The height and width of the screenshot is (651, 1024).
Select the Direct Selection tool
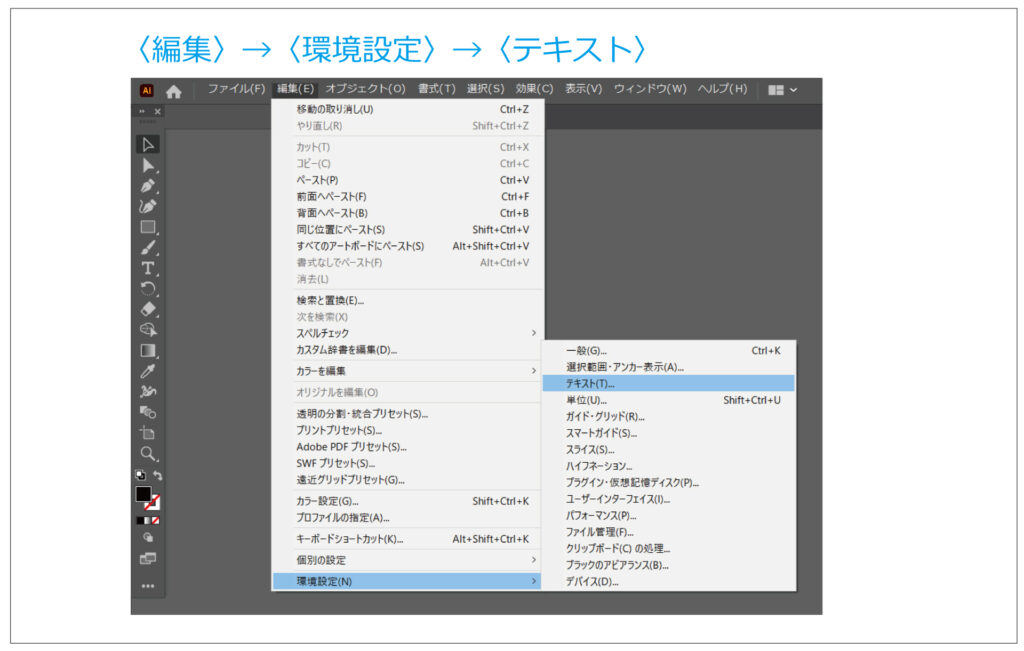[x=148, y=165]
